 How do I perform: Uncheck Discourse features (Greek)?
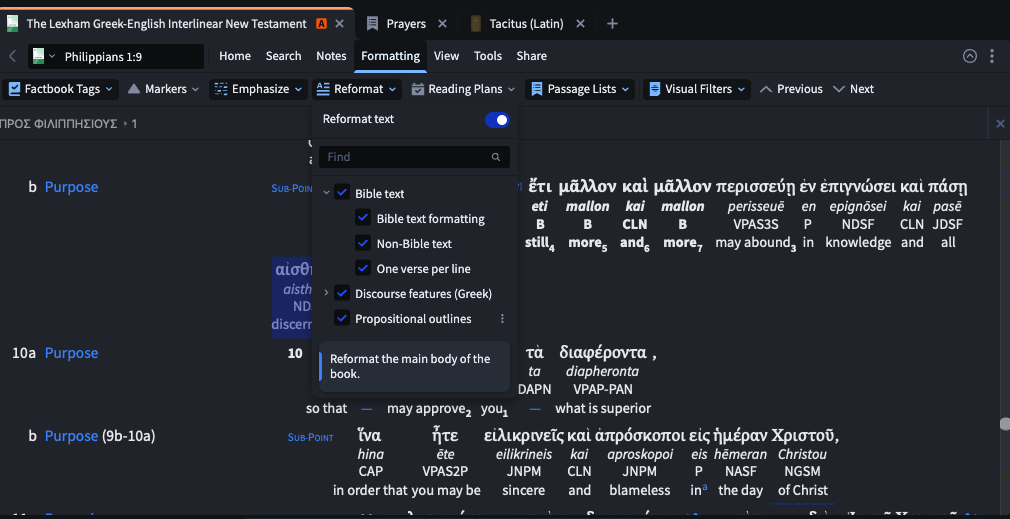(x=342, y=293)
